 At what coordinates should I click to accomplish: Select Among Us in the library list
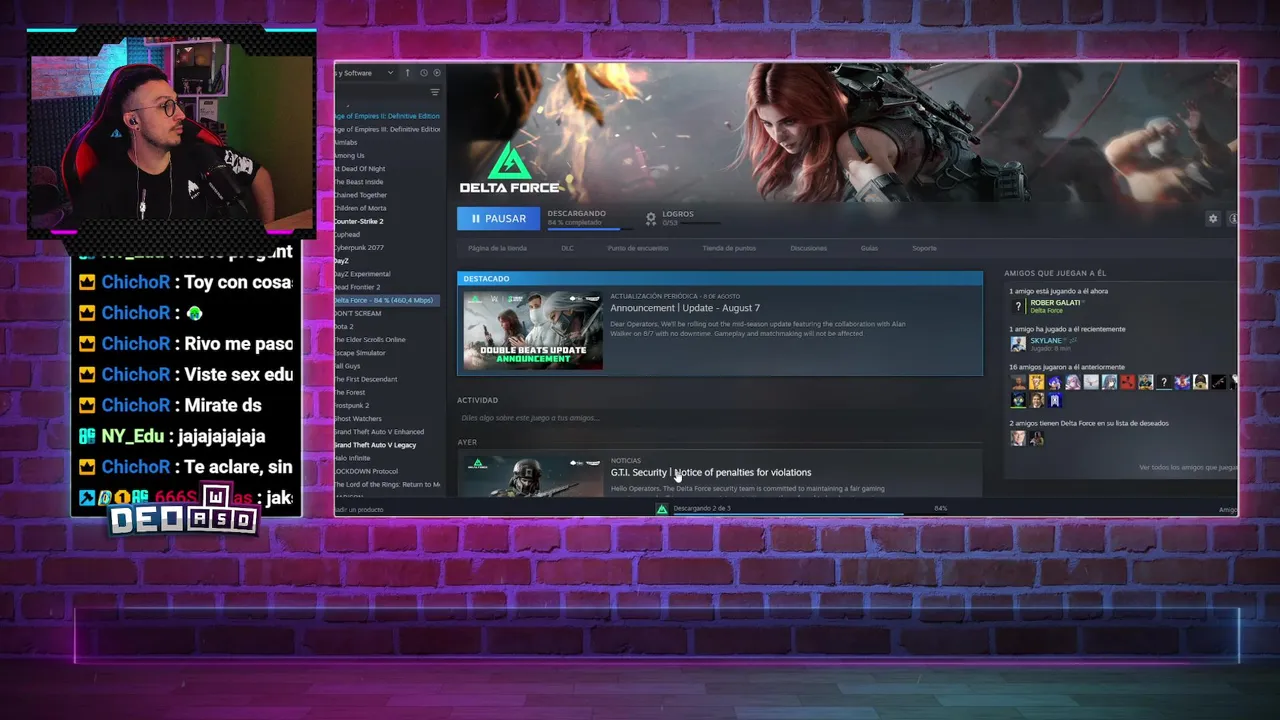click(349, 155)
